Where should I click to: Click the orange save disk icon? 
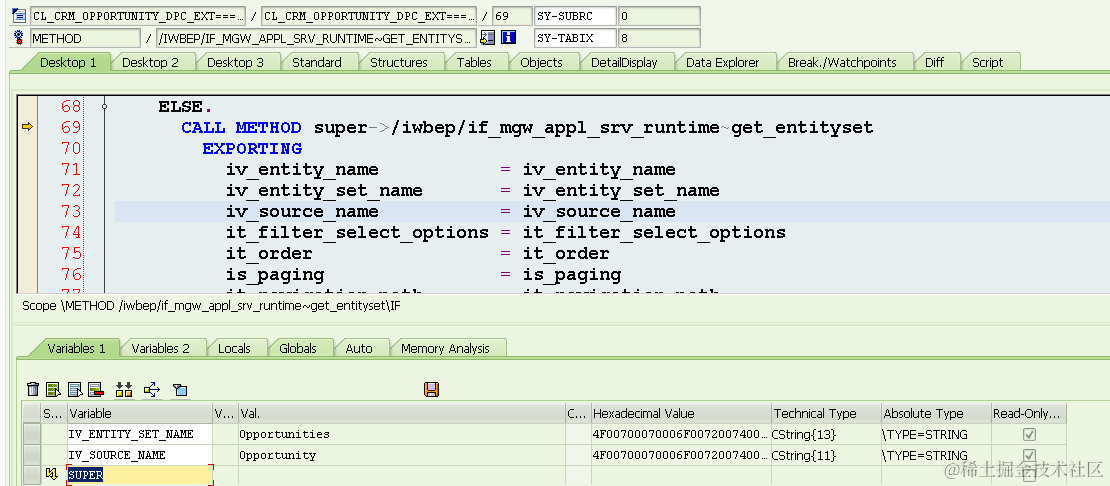(430, 389)
